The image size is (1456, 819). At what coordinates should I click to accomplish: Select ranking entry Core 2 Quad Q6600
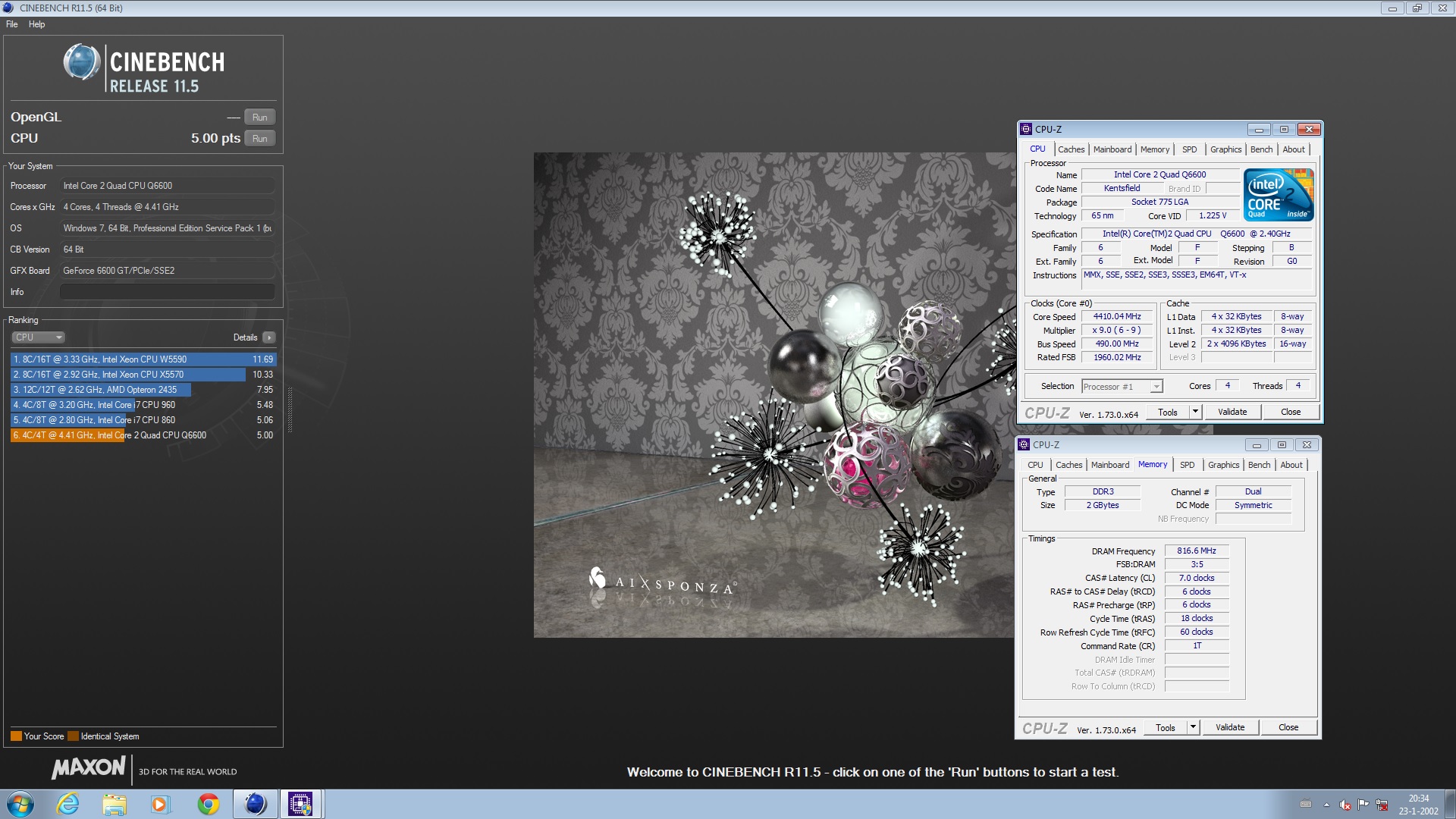point(143,435)
